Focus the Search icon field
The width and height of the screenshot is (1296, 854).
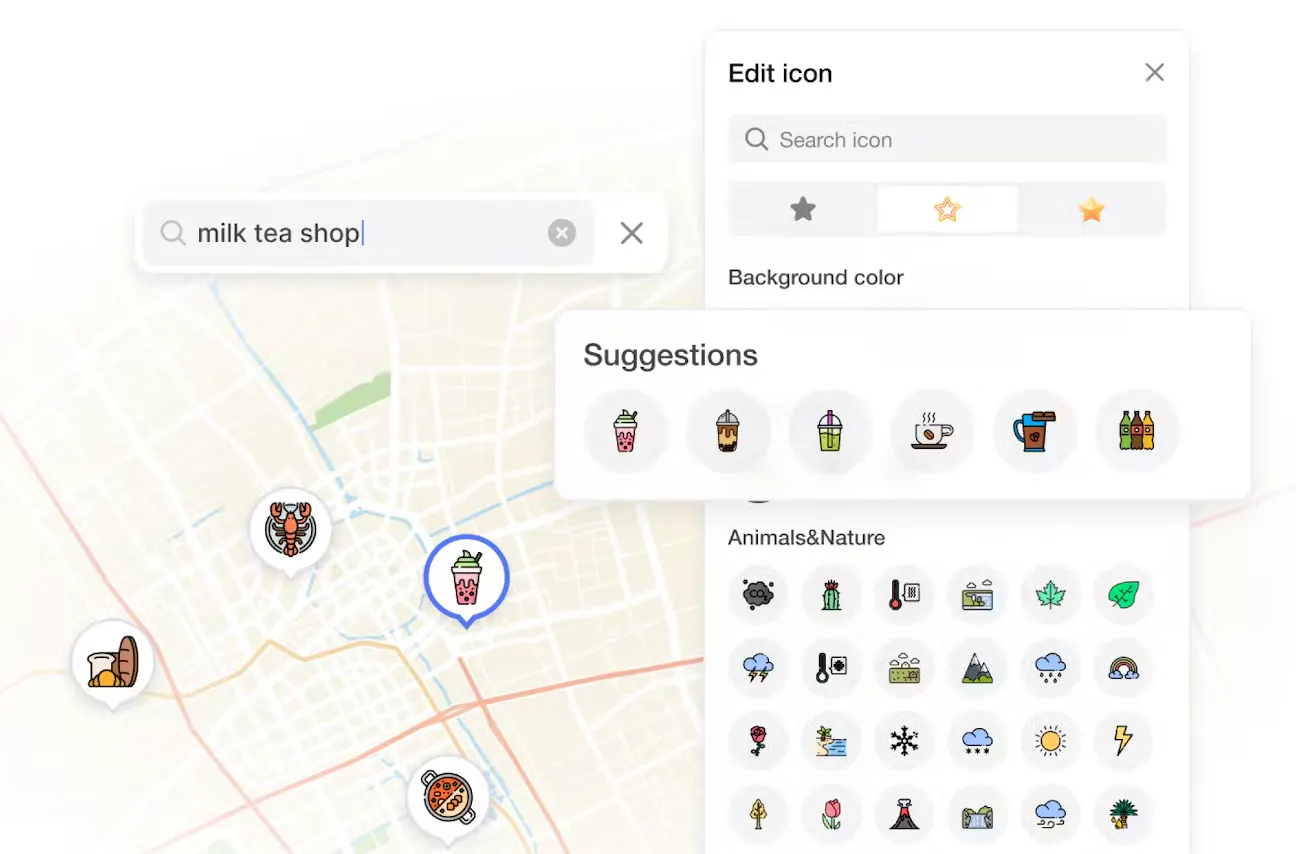[947, 139]
